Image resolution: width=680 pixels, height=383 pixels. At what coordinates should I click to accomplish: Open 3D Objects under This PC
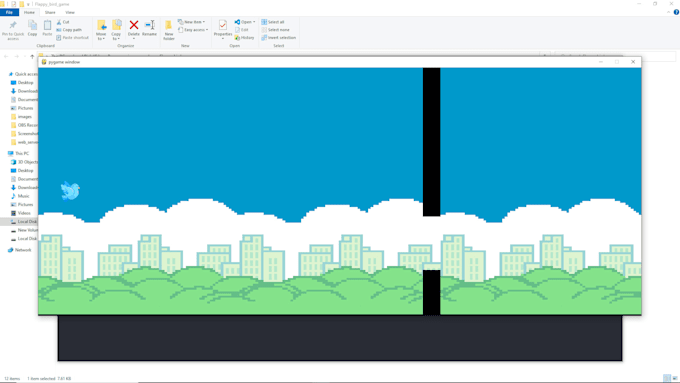24,162
